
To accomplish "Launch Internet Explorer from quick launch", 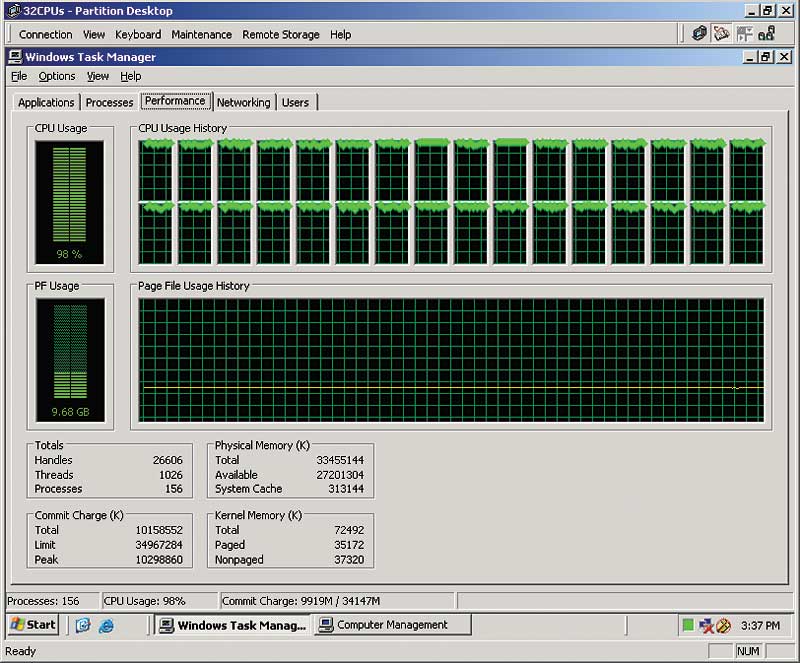I will [x=106, y=625].
